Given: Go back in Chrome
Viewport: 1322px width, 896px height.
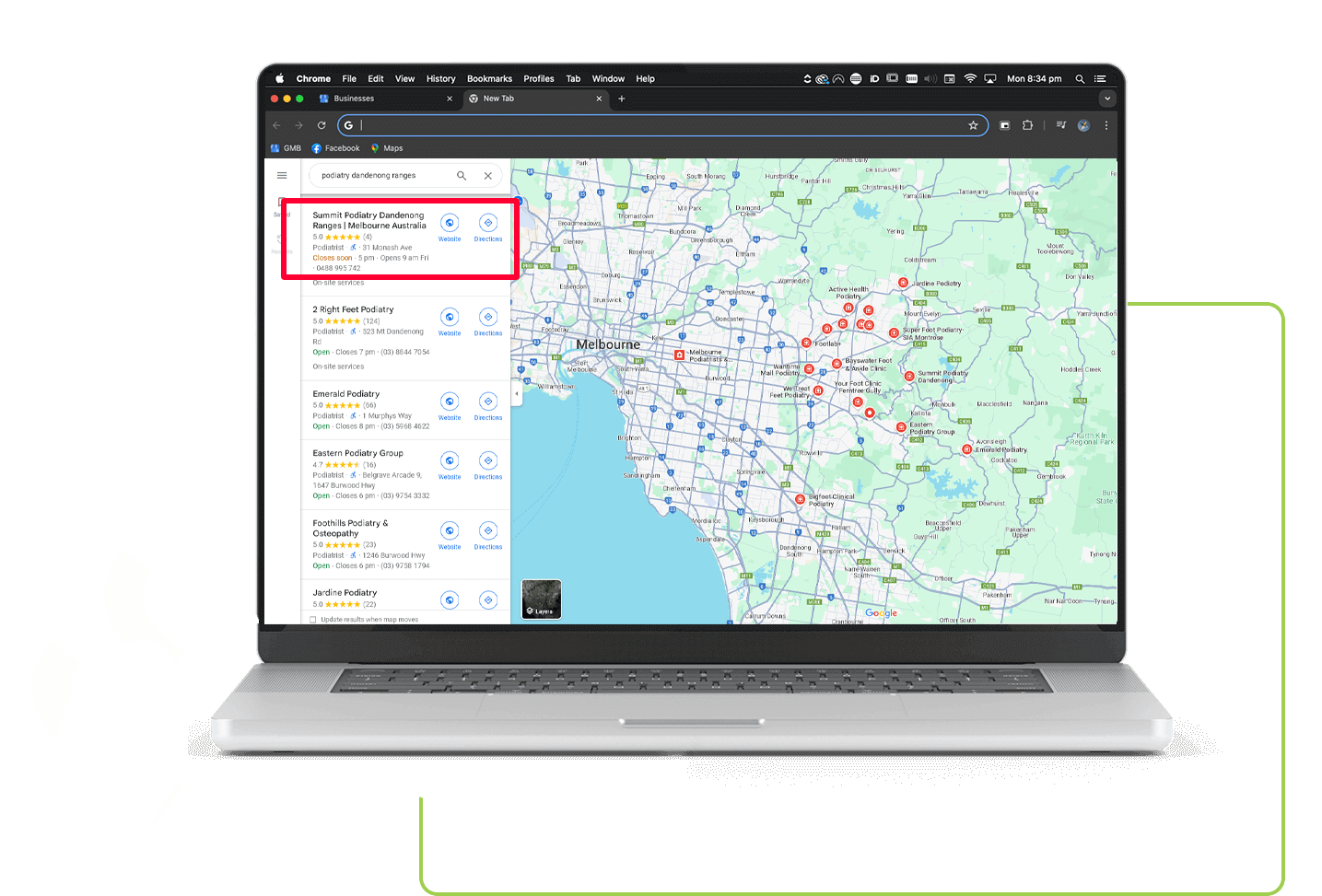Looking at the screenshot, I should click(276, 125).
